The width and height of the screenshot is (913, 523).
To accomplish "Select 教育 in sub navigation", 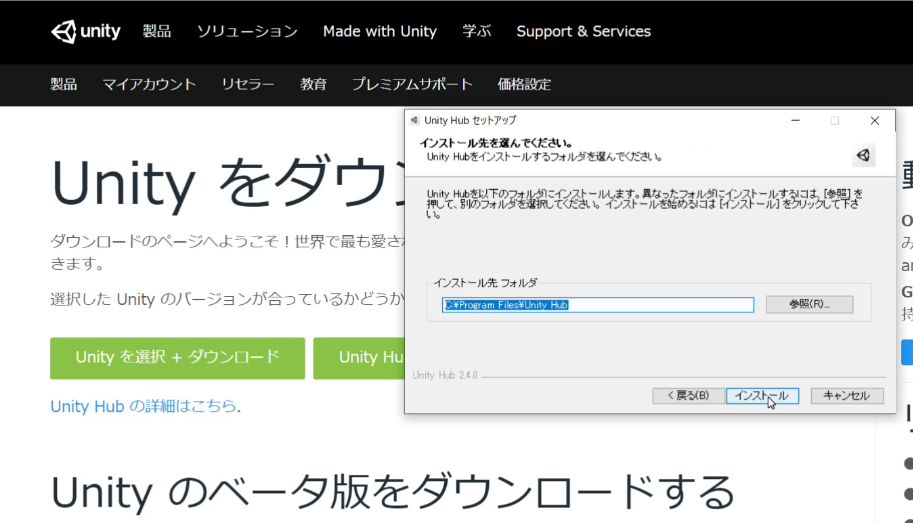I will pyautogui.click(x=313, y=84).
